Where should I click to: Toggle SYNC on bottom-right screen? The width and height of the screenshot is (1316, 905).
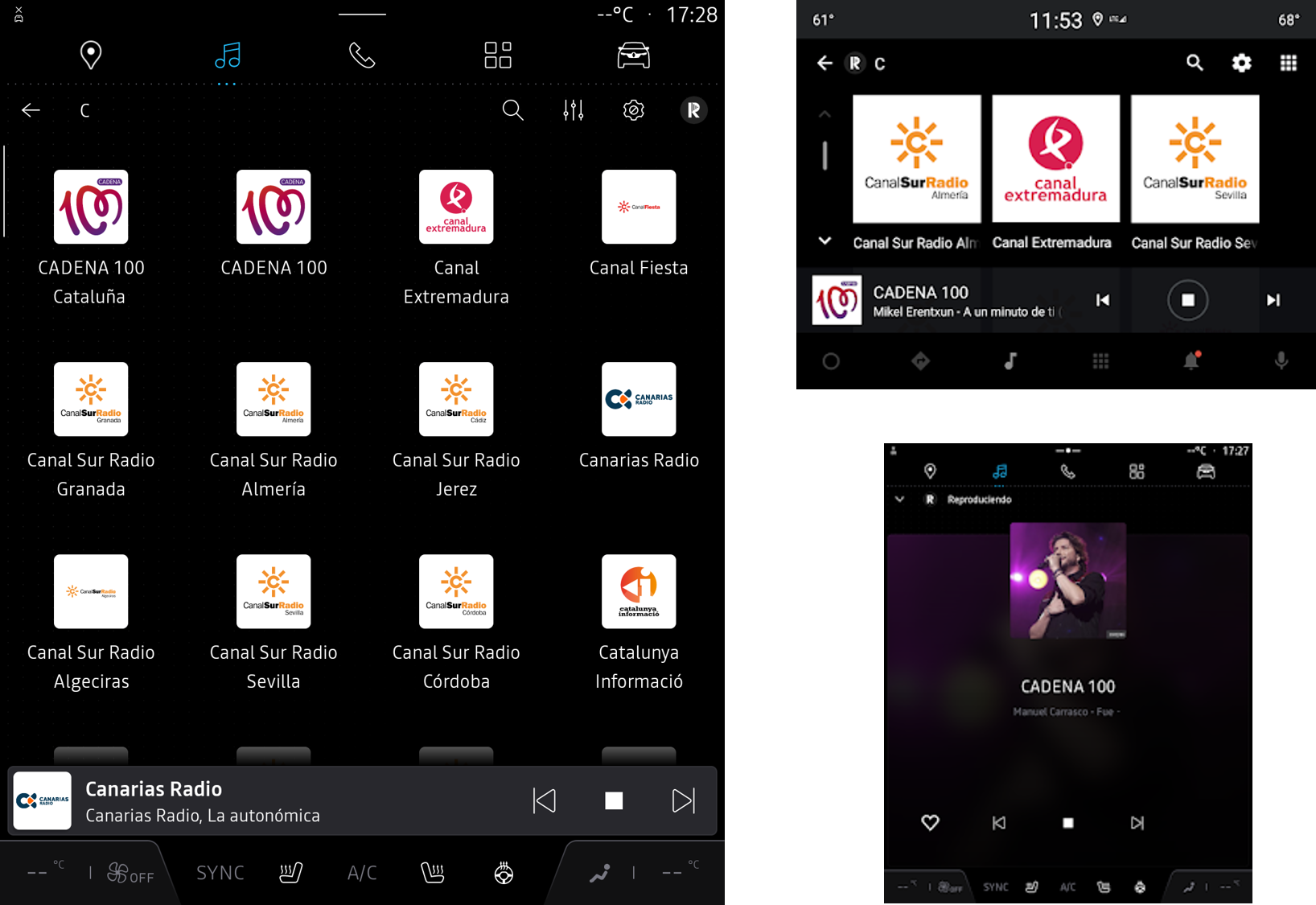(996, 887)
